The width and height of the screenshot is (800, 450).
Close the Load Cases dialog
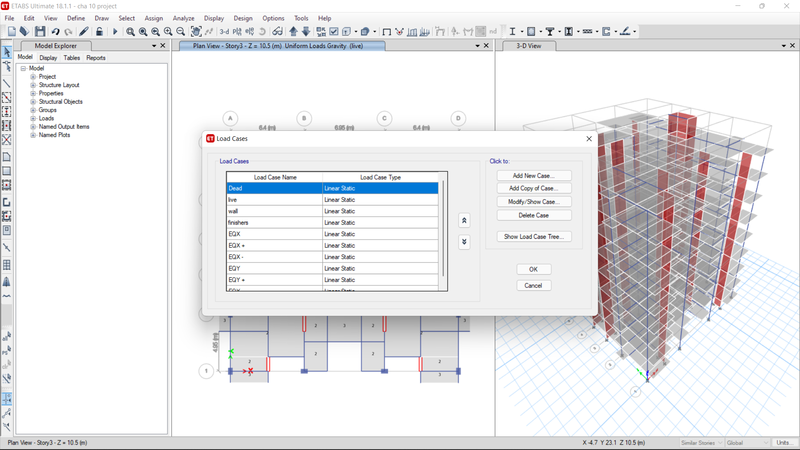coord(589,139)
